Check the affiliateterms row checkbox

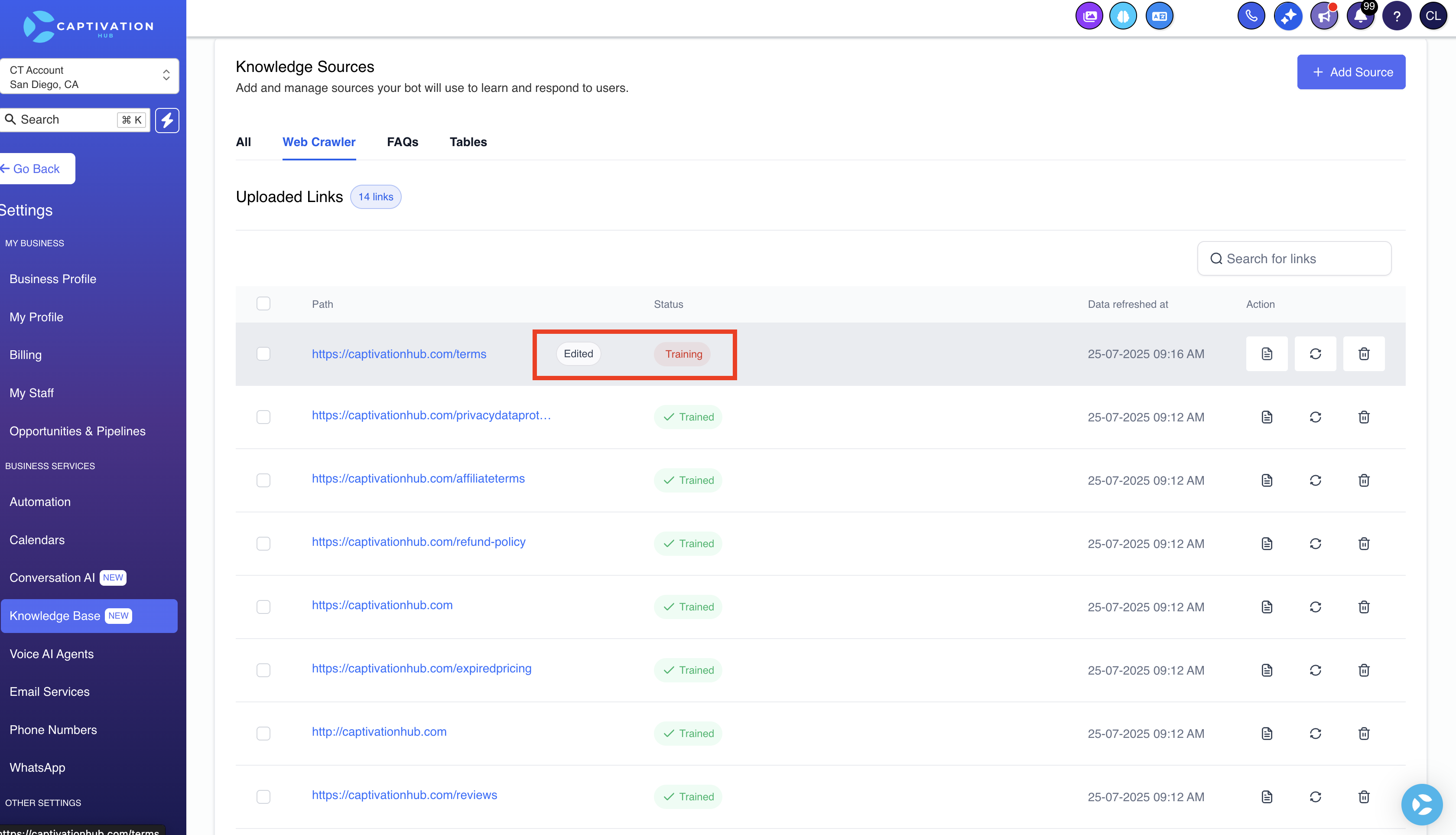tap(263, 480)
